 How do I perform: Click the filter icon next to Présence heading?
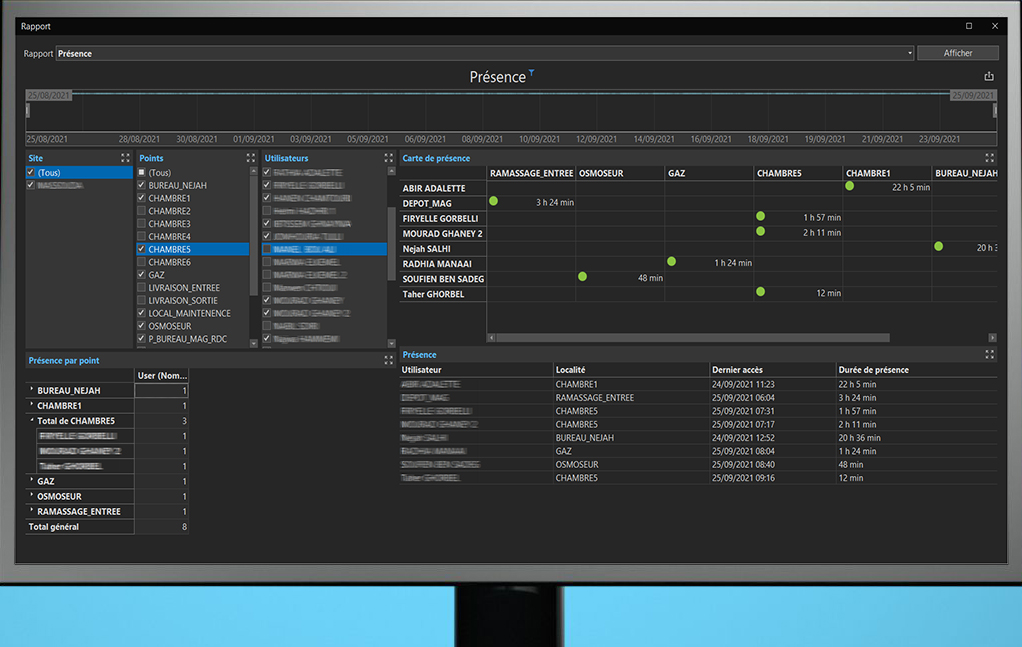[x=531, y=73]
